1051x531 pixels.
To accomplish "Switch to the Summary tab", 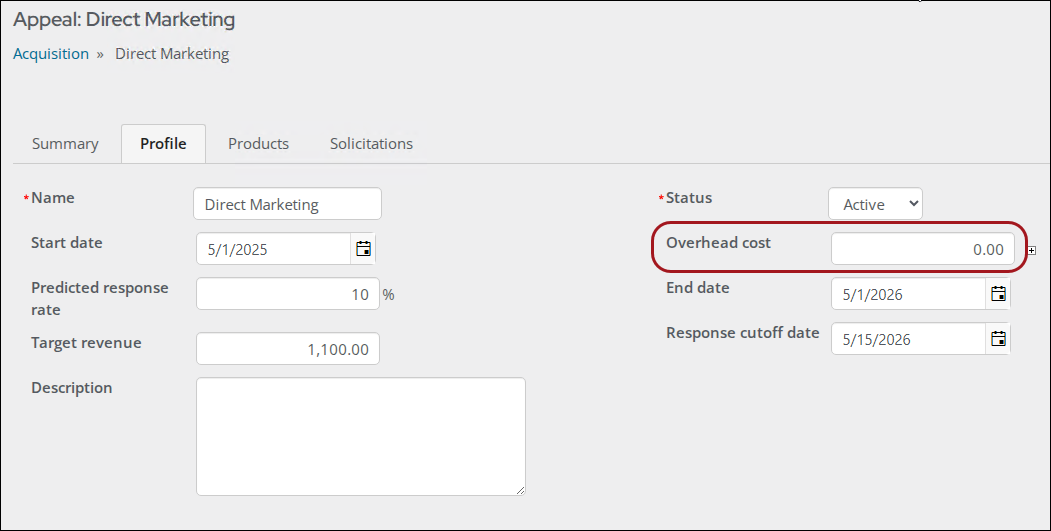I will [x=65, y=143].
